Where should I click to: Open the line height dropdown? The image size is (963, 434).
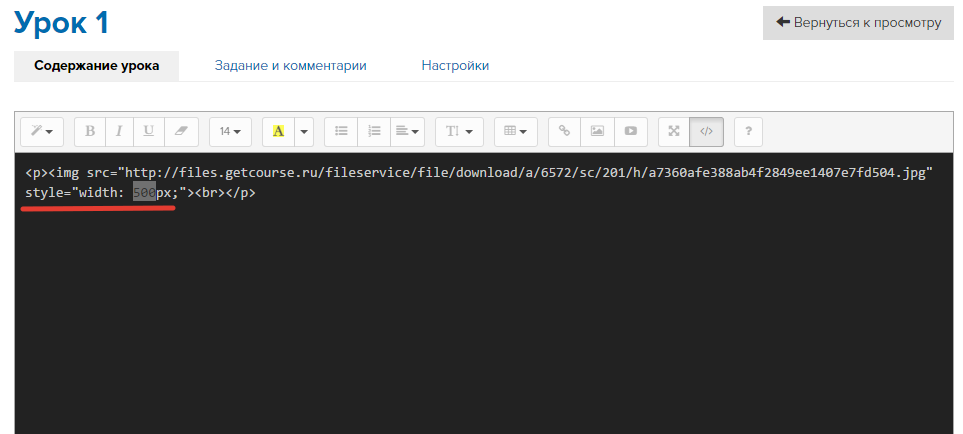459,131
